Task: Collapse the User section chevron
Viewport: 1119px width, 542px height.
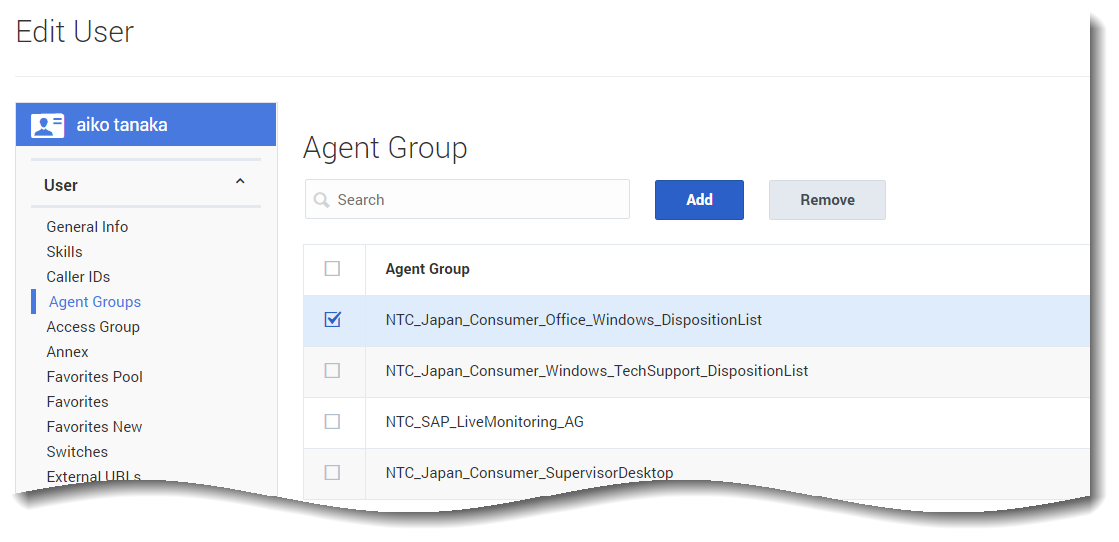Action: [x=240, y=183]
